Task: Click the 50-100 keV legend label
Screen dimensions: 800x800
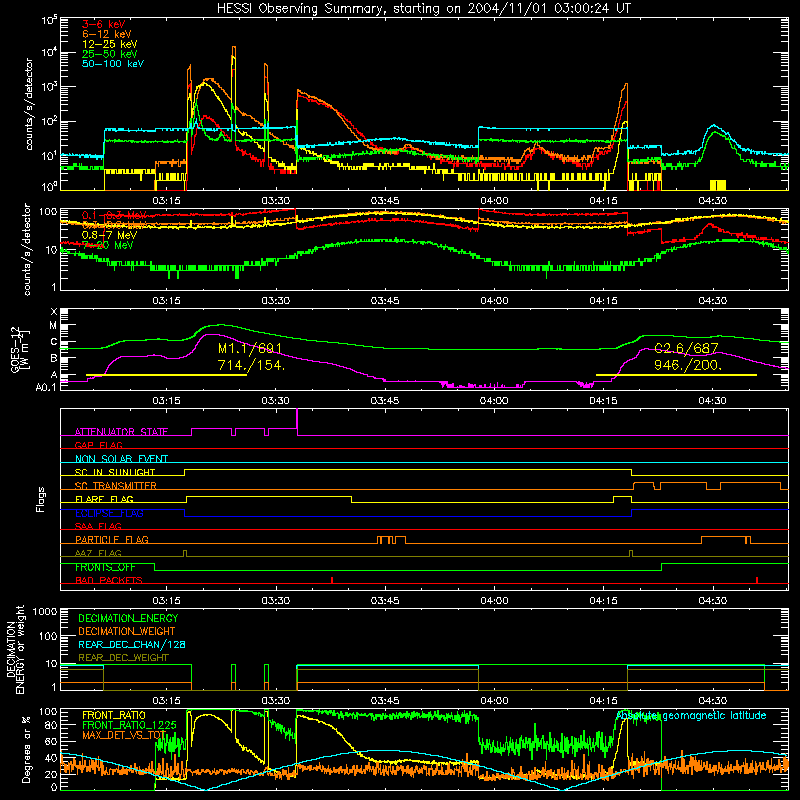Action: point(113,64)
